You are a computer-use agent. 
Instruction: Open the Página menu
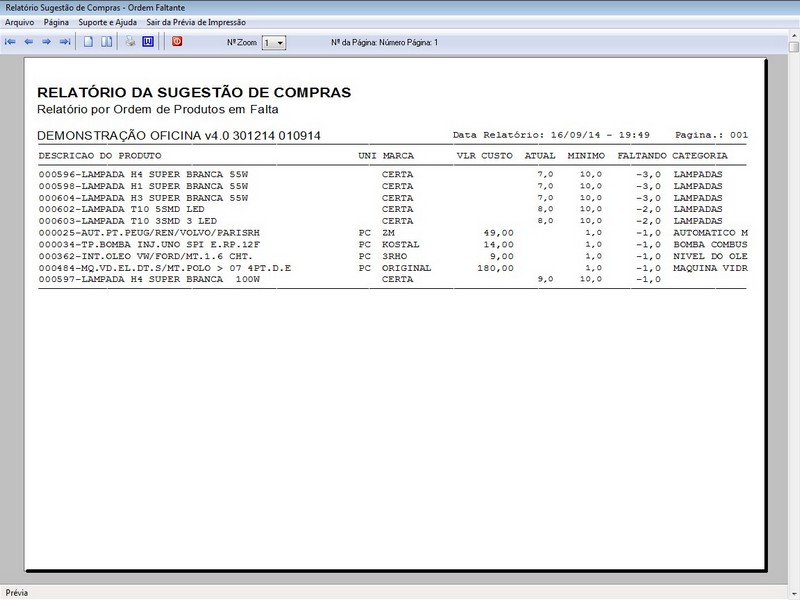click(56, 22)
